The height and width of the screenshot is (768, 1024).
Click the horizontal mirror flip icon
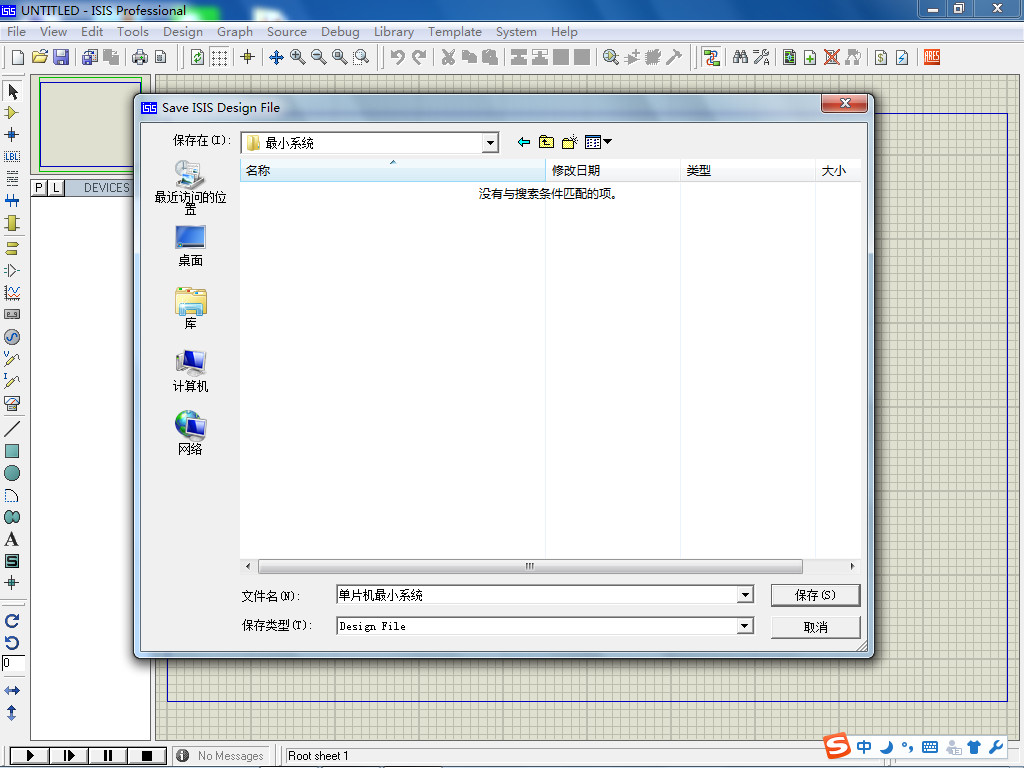12,690
